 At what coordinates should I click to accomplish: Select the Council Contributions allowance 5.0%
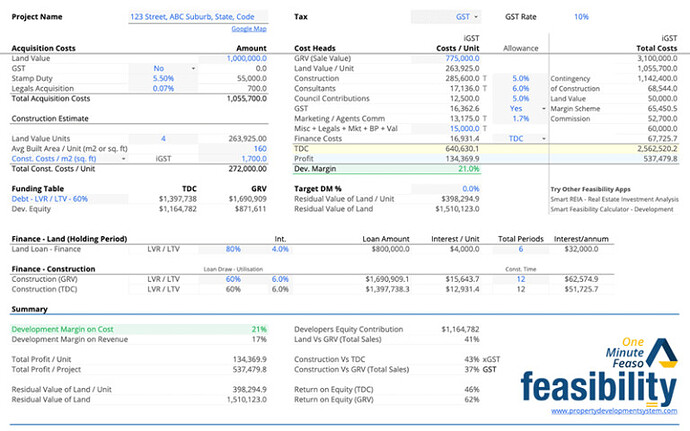(521, 99)
